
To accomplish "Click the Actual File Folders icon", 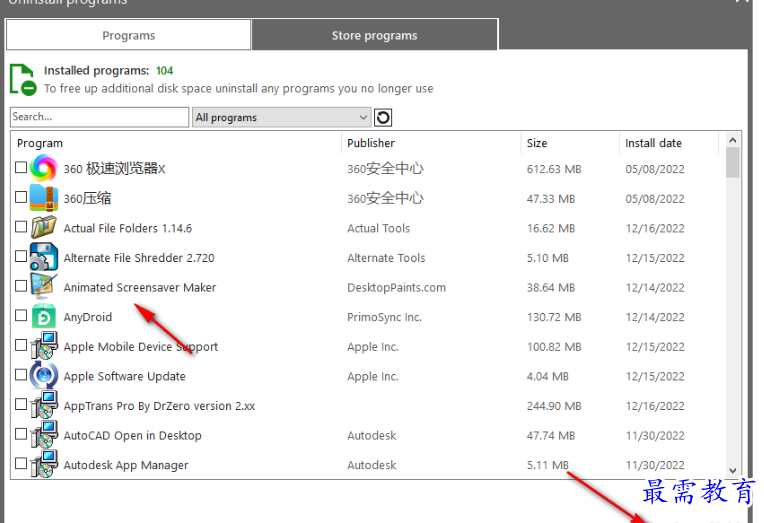I will coord(43,227).
